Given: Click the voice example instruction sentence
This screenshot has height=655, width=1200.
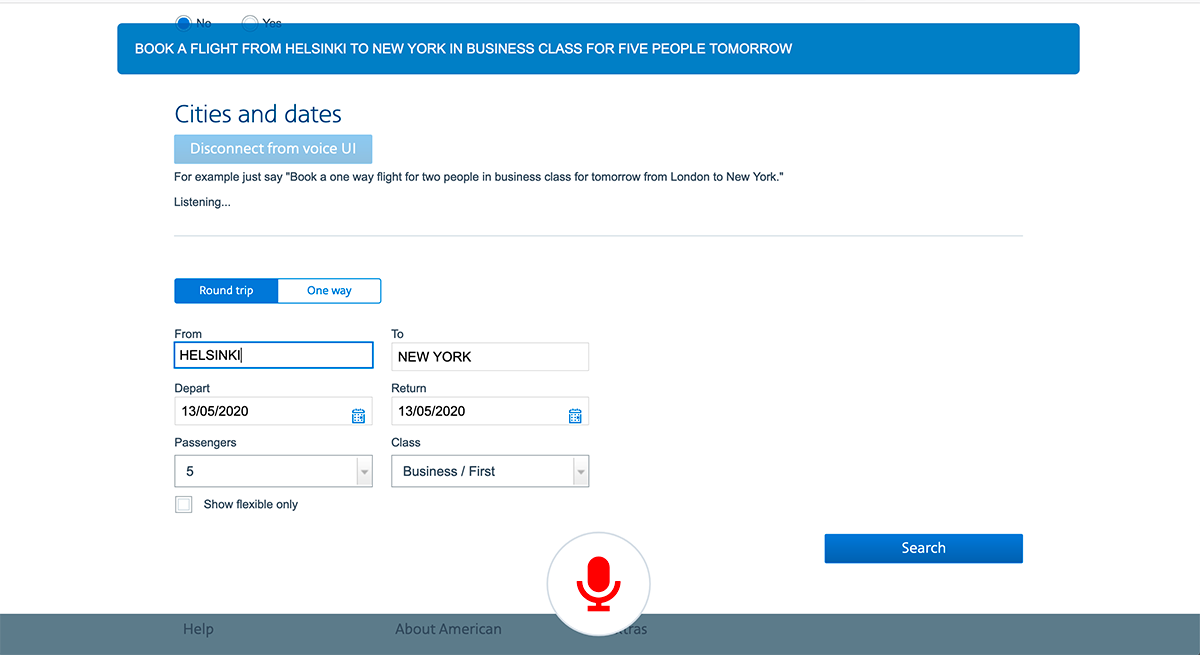Looking at the screenshot, I should pyautogui.click(x=479, y=177).
